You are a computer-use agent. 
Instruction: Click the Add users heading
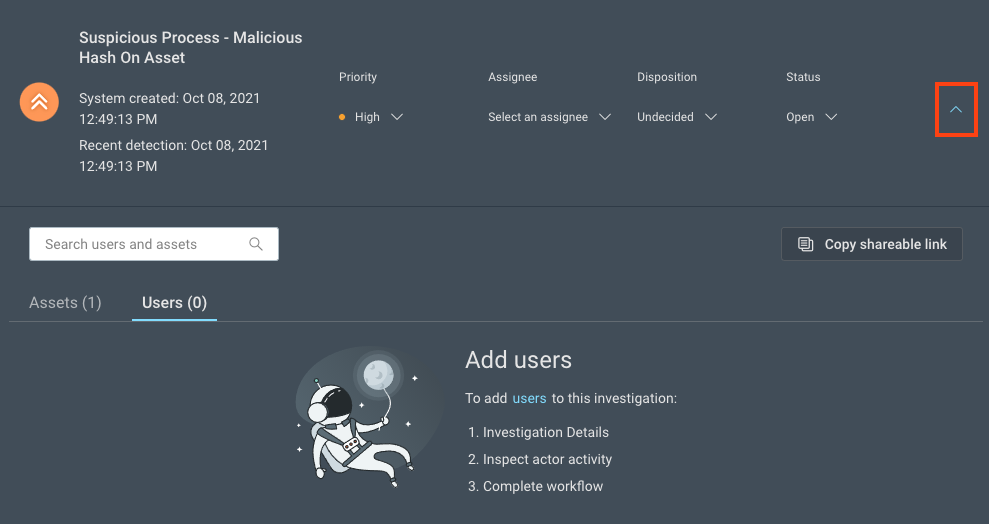(x=518, y=360)
